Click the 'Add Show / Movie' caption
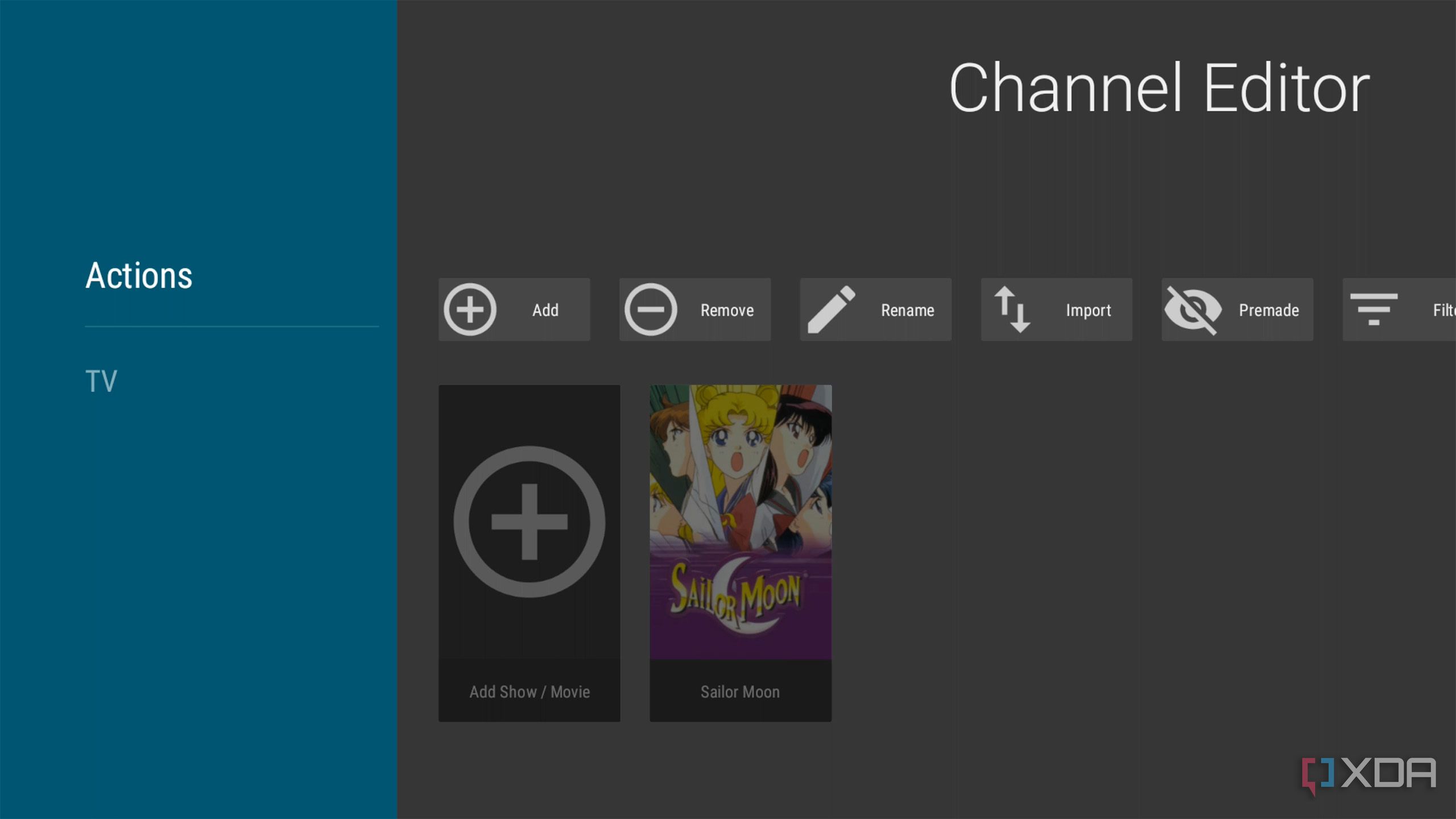This screenshot has height=819, width=1456. point(530,692)
